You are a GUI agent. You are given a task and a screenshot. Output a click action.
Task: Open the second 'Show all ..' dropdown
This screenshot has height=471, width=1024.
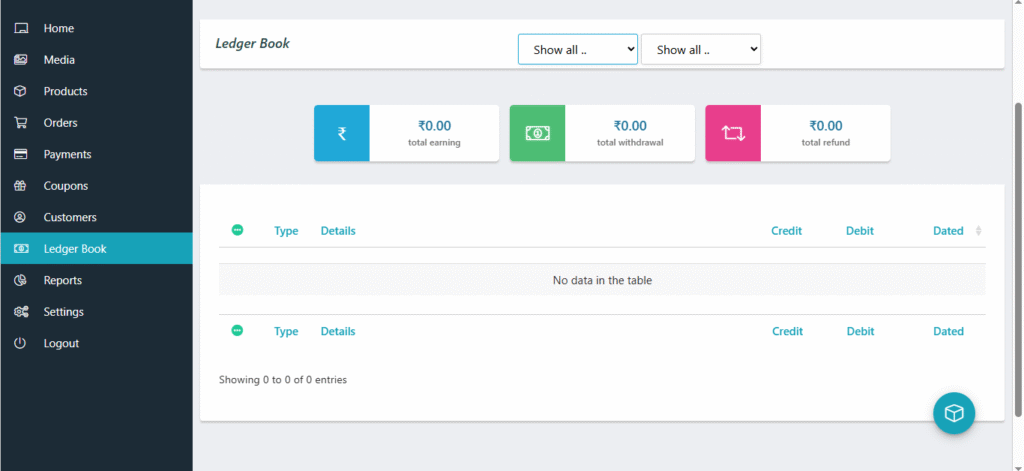point(700,49)
